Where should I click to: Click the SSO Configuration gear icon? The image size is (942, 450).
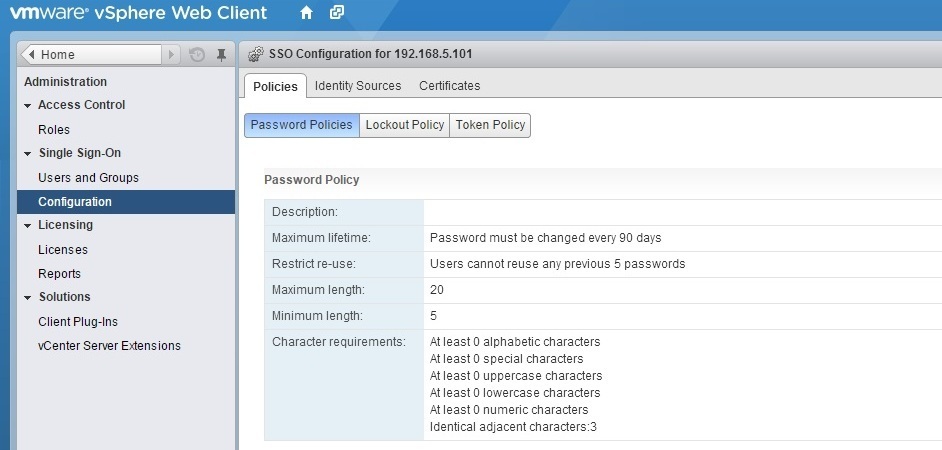pos(256,54)
